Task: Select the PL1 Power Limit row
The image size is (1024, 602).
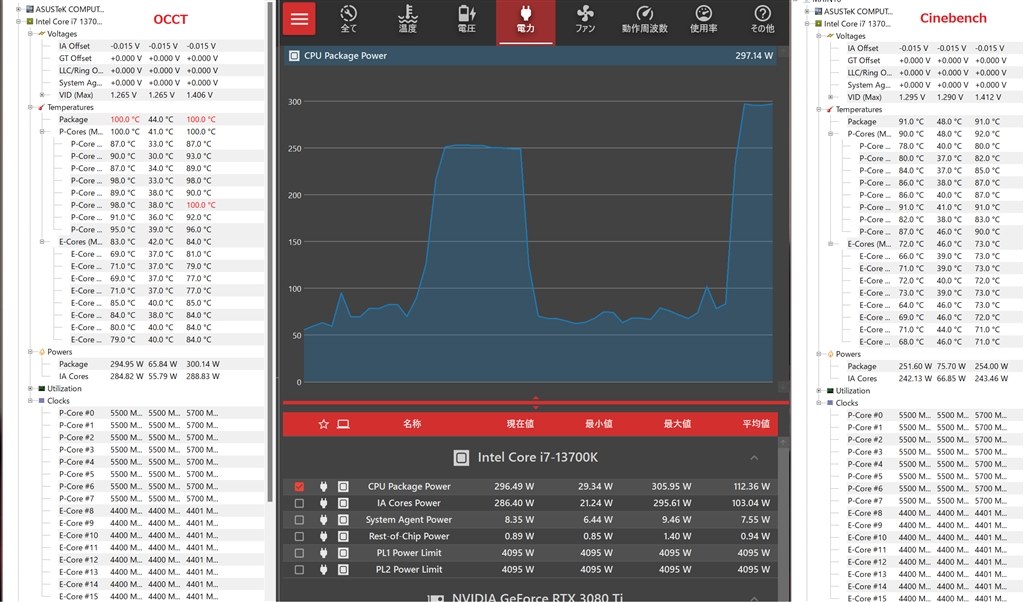Action: point(530,553)
